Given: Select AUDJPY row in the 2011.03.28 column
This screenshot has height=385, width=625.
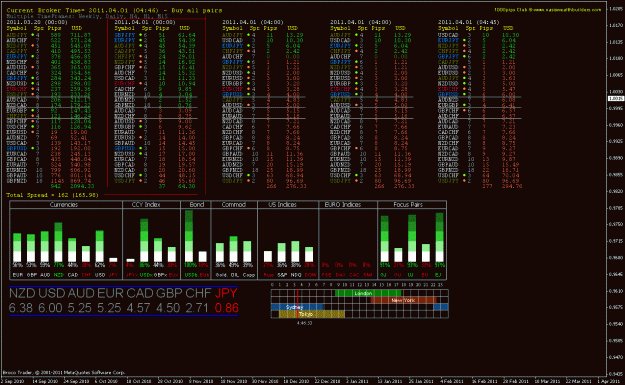Looking at the screenshot, I should (49, 35).
